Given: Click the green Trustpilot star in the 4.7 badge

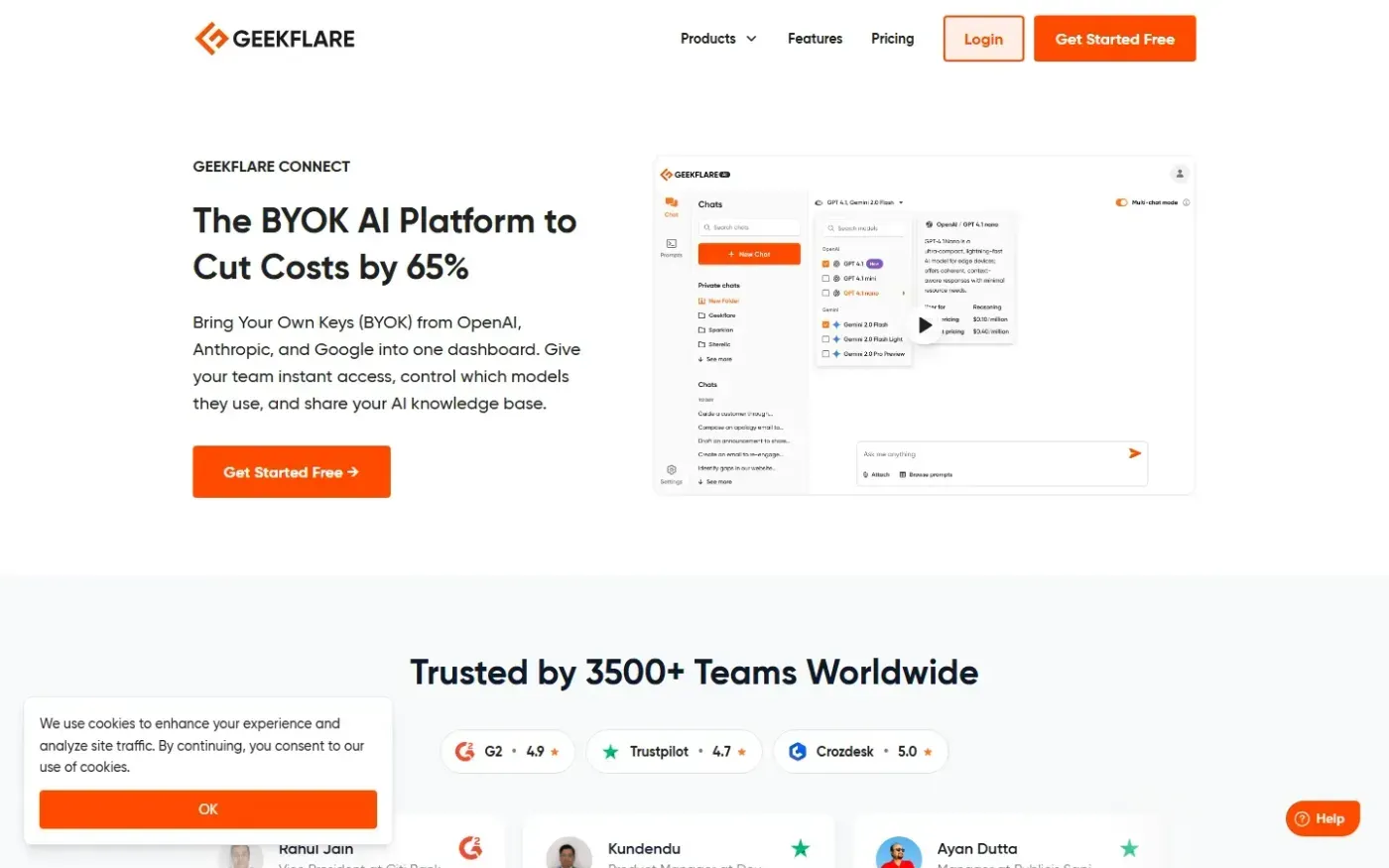Looking at the screenshot, I should [610, 751].
